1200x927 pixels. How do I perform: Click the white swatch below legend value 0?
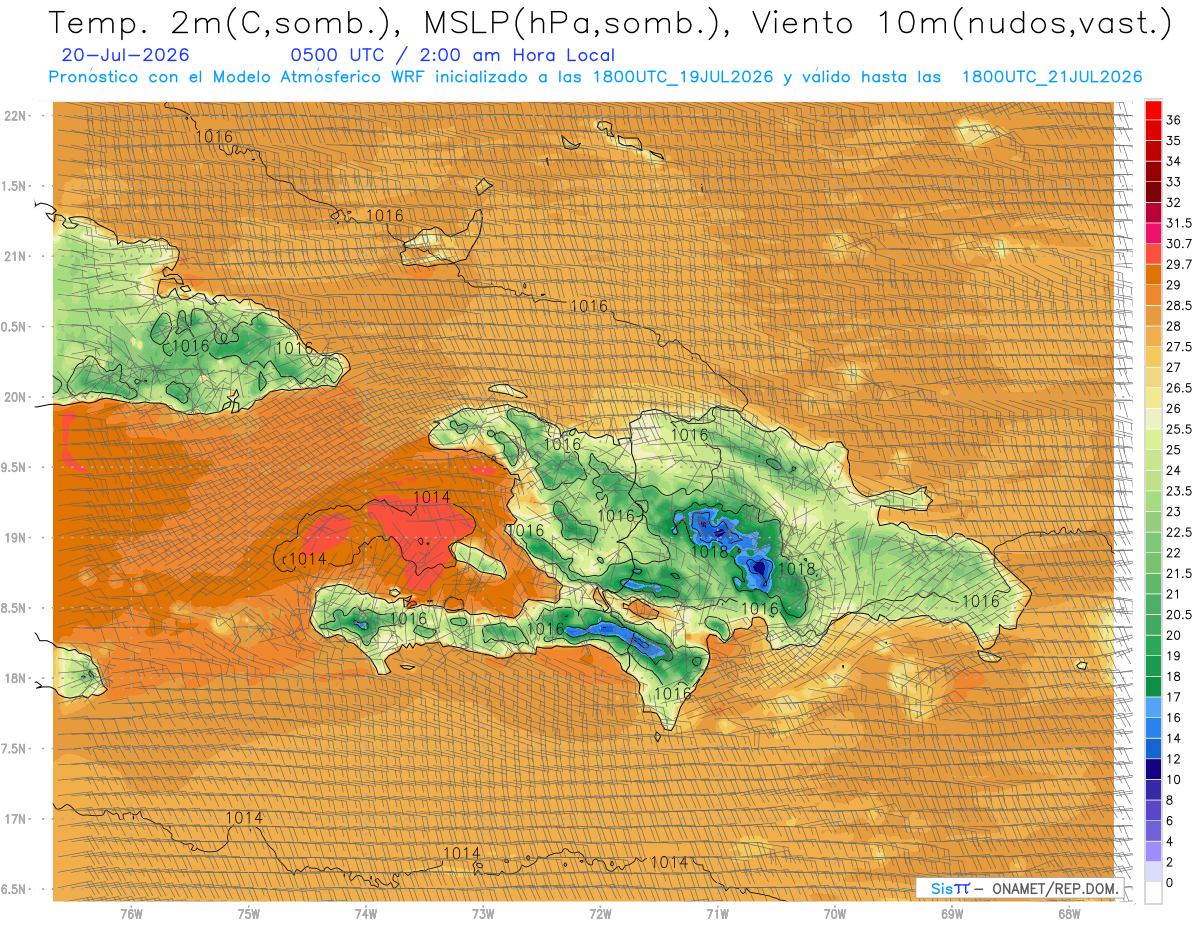pyautogui.click(x=1153, y=893)
